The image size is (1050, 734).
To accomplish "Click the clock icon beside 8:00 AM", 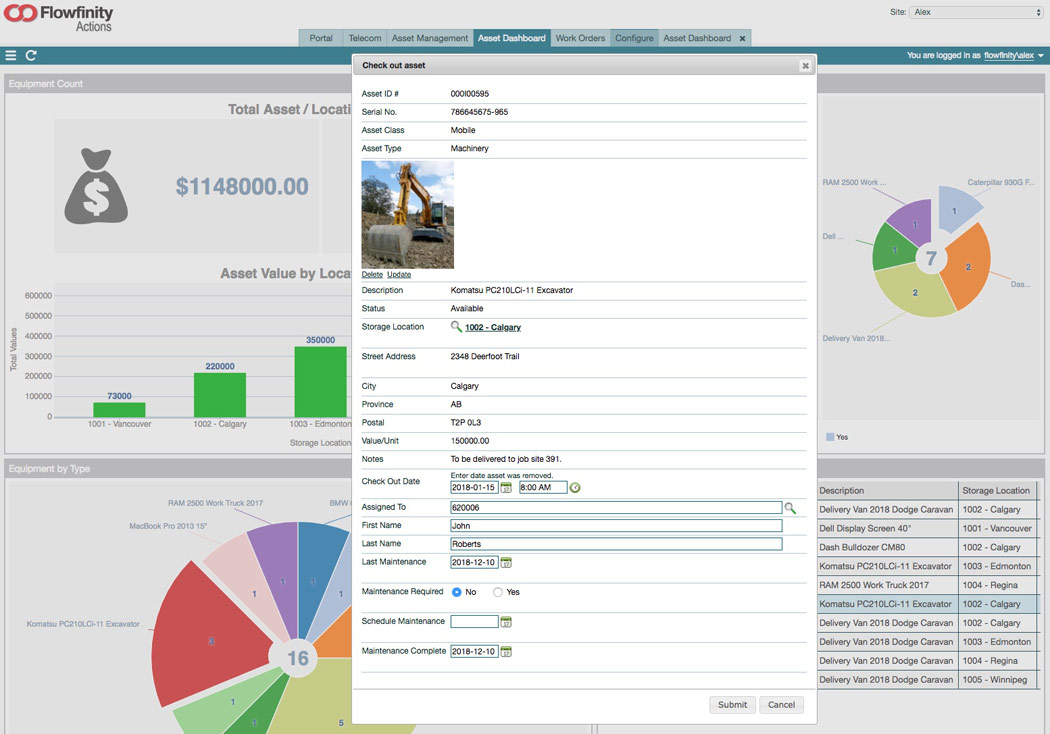I will [x=575, y=488].
